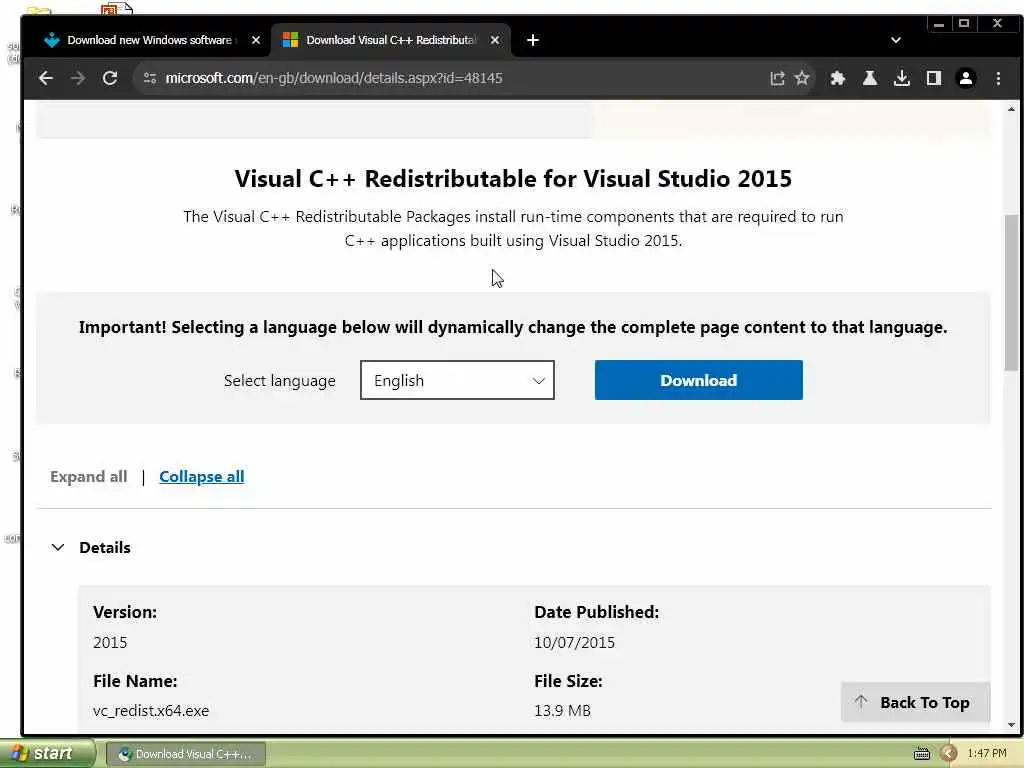The image size is (1024, 768).
Task: Close the Download Visual C++ Redistributable tab
Action: 495,40
